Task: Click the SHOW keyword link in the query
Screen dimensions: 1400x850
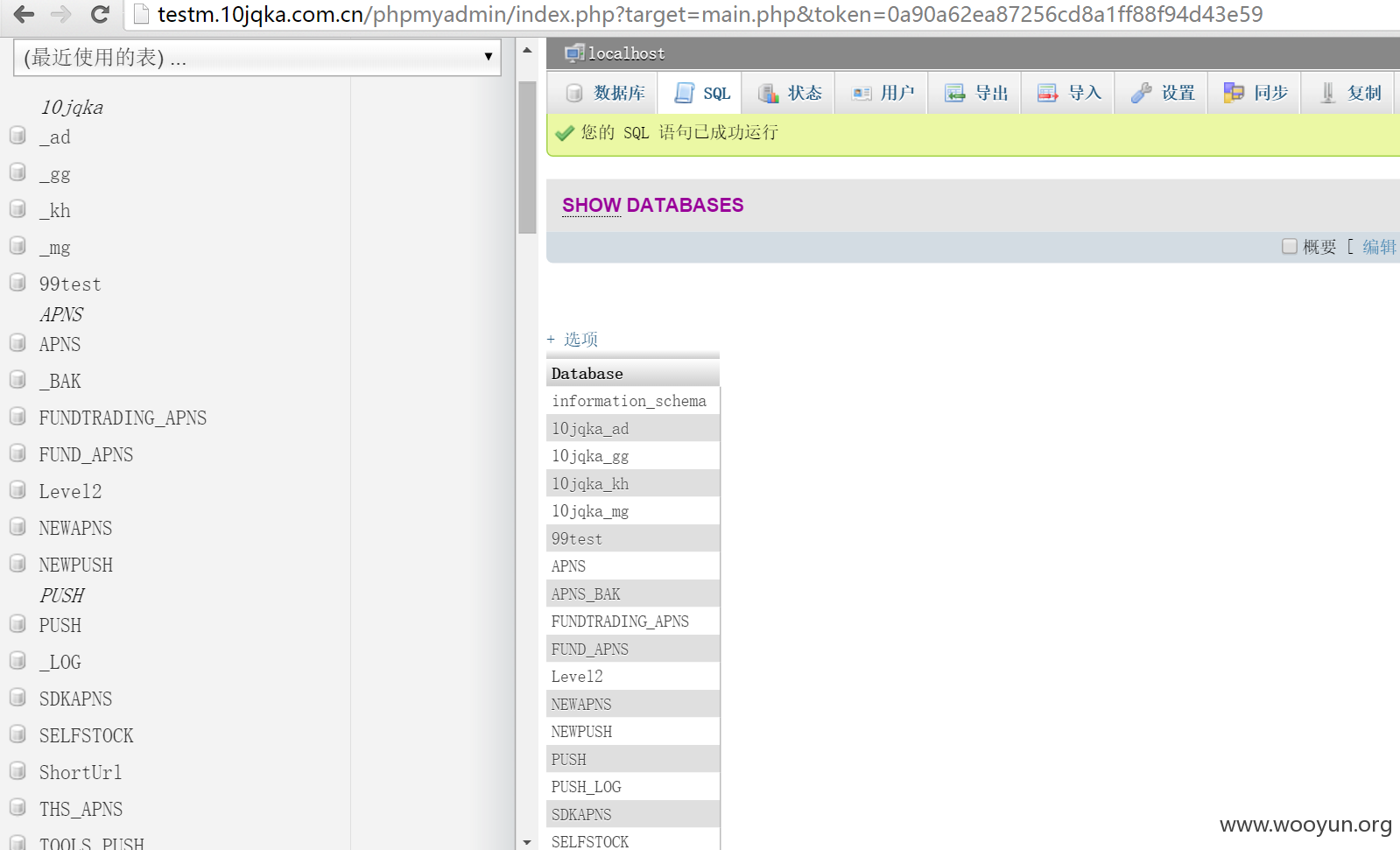Action: point(592,205)
